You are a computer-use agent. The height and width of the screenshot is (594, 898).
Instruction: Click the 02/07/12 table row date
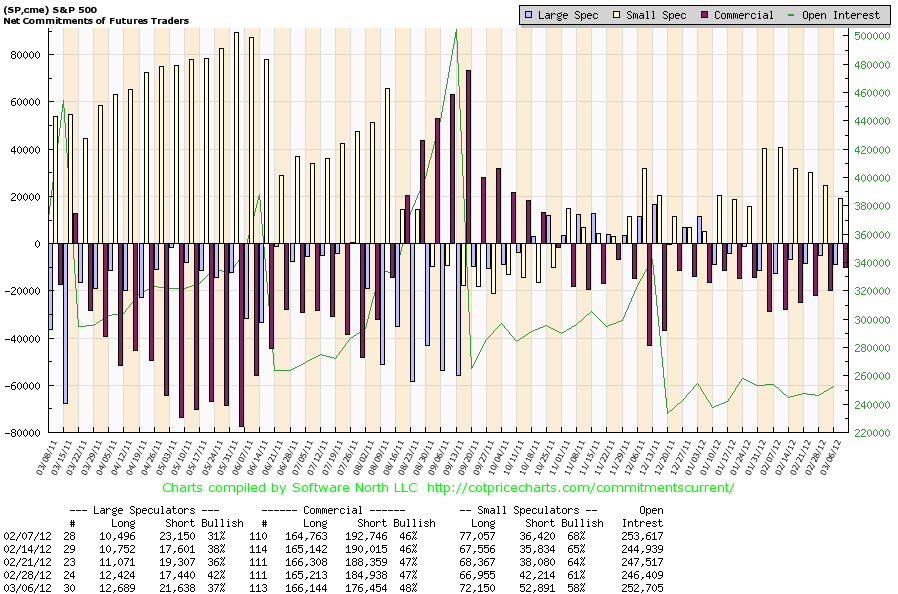27,536
